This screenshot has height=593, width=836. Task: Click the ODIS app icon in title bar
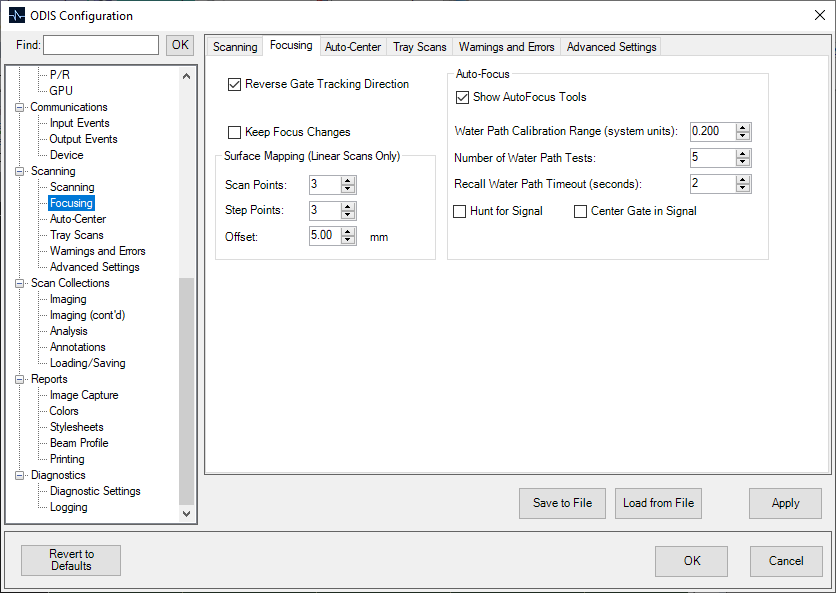coord(16,15)
